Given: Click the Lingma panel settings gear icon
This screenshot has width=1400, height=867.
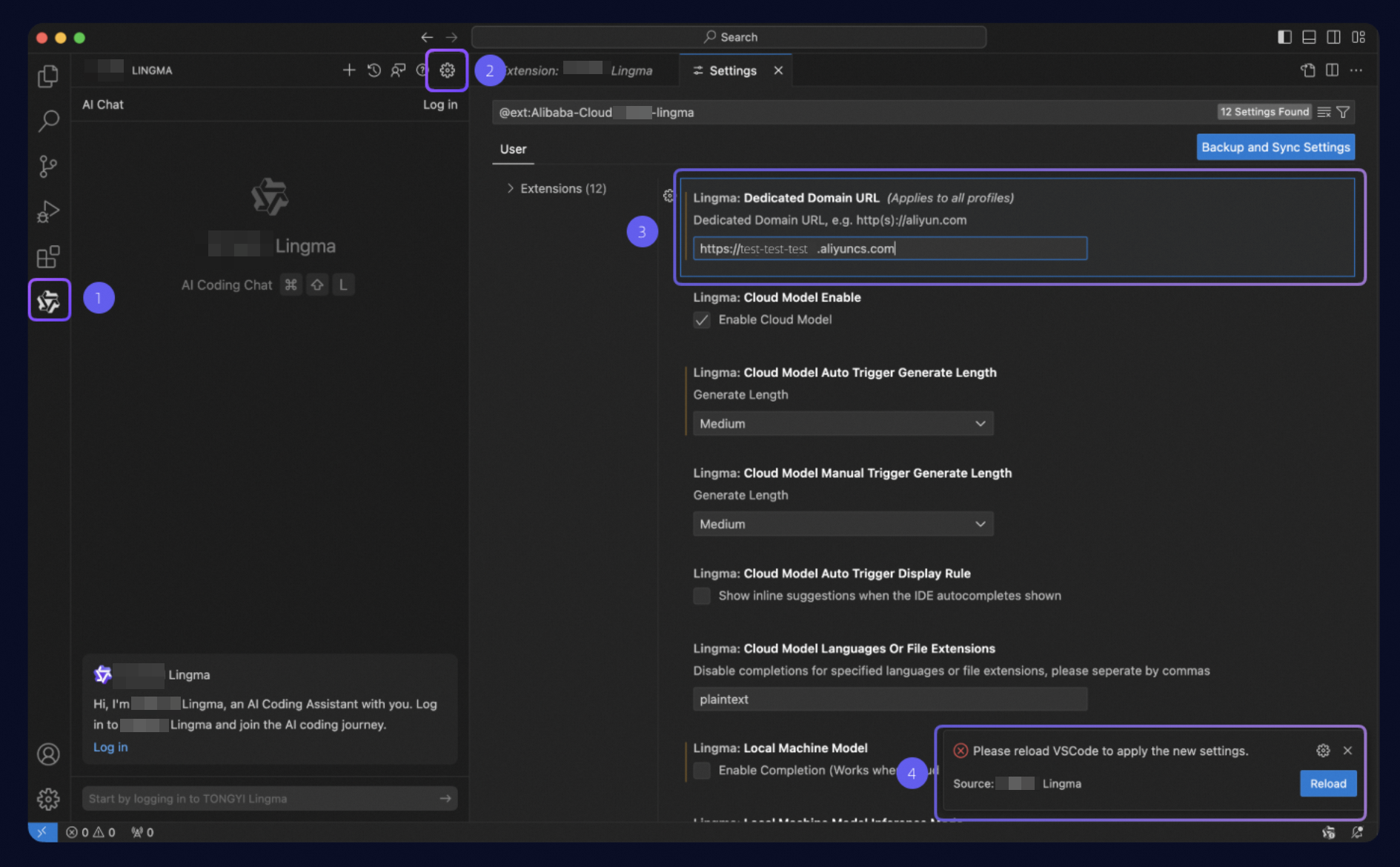Looking at the screenshot, I should point(447,70).
